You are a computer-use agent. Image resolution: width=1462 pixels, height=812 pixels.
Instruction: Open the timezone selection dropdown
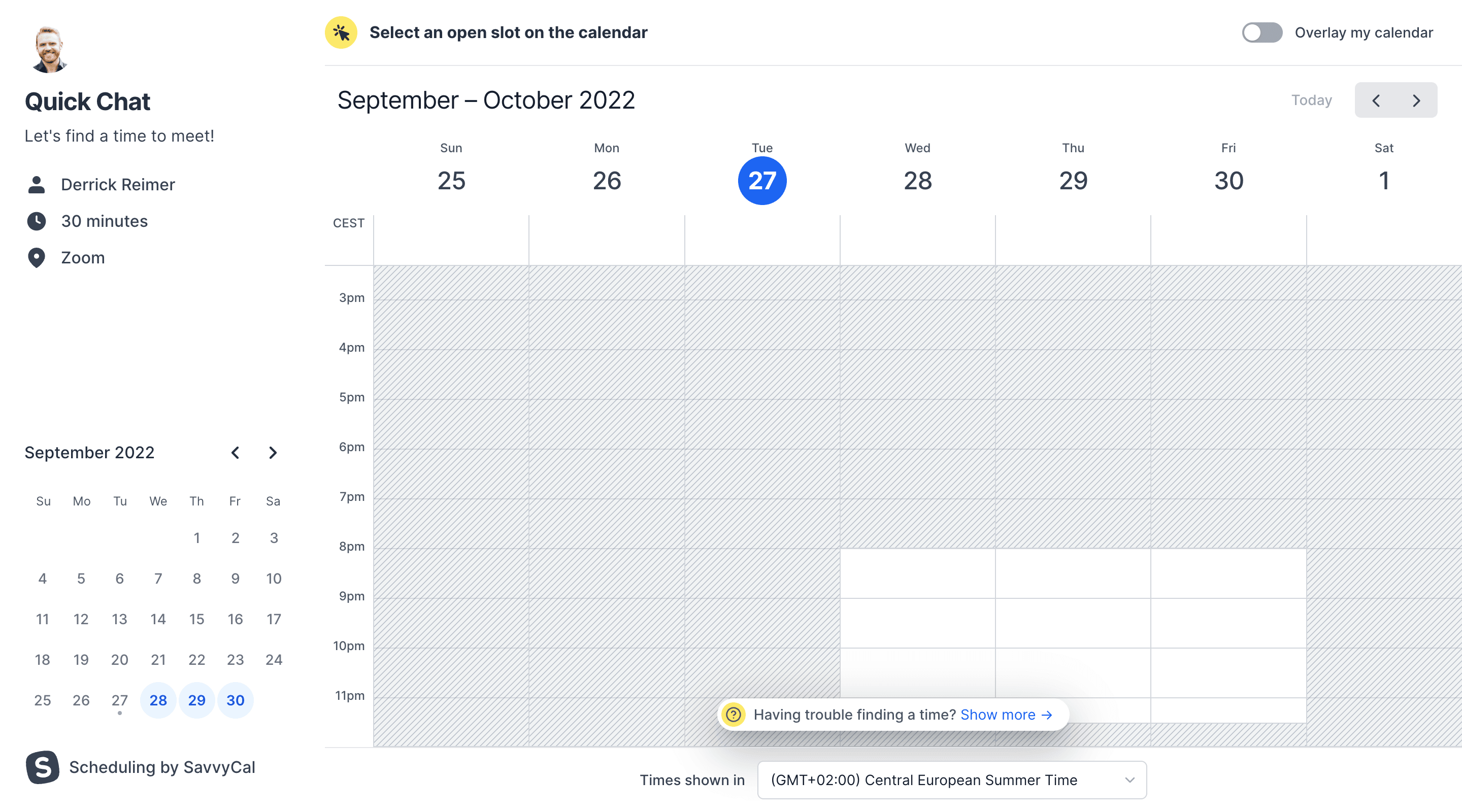point(951,780)
